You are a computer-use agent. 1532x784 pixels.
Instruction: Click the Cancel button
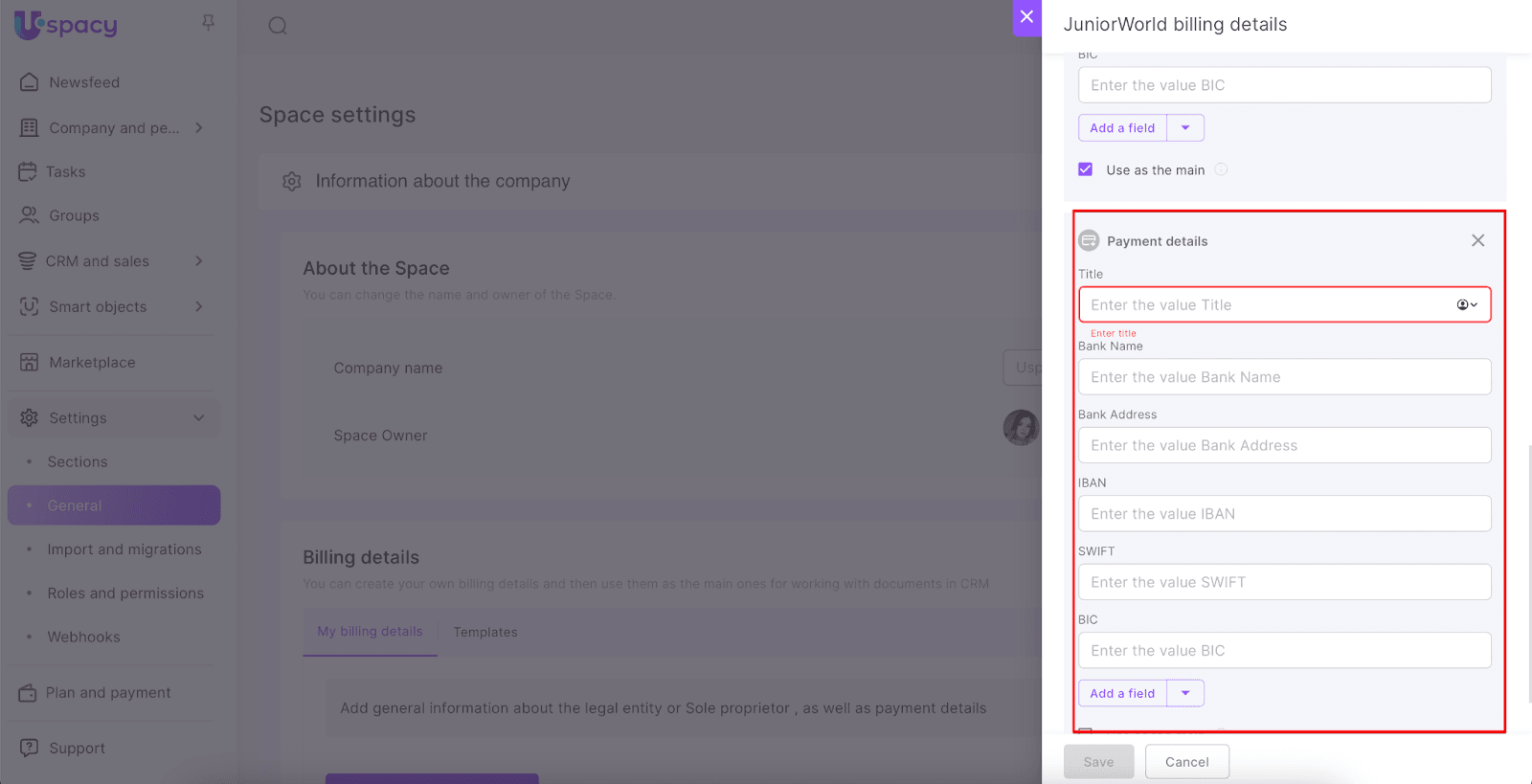[x=1186, y=762]
